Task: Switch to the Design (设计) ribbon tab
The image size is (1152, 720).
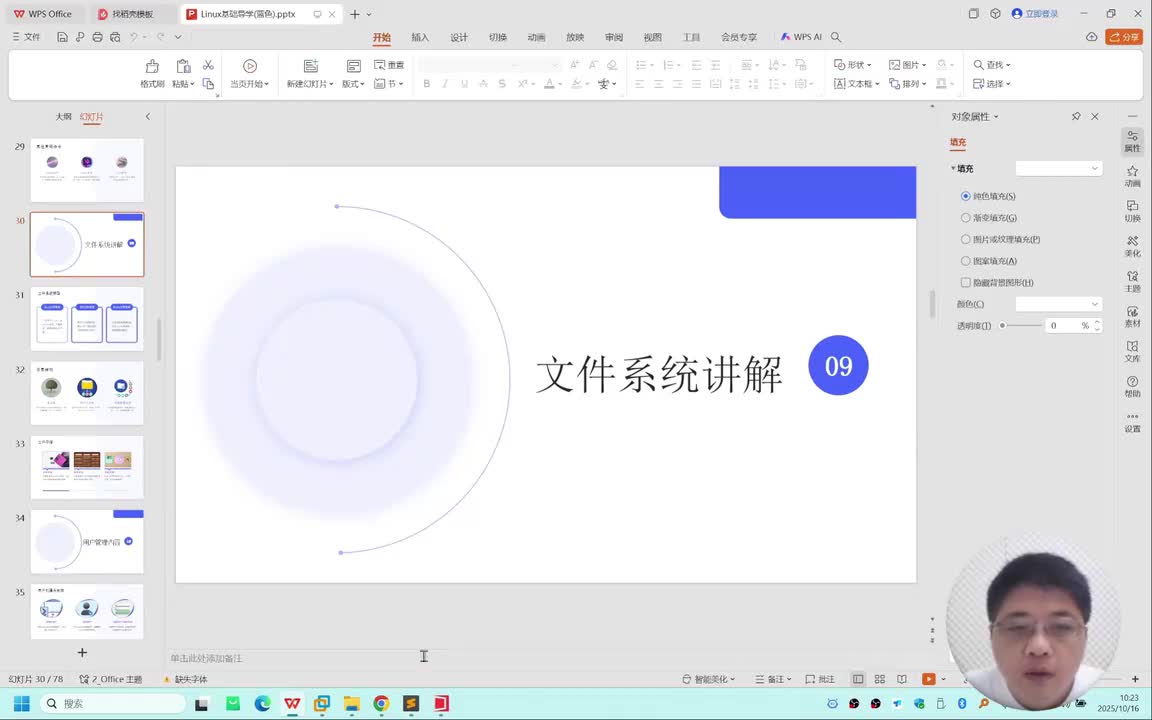Action: click(459, 37)
